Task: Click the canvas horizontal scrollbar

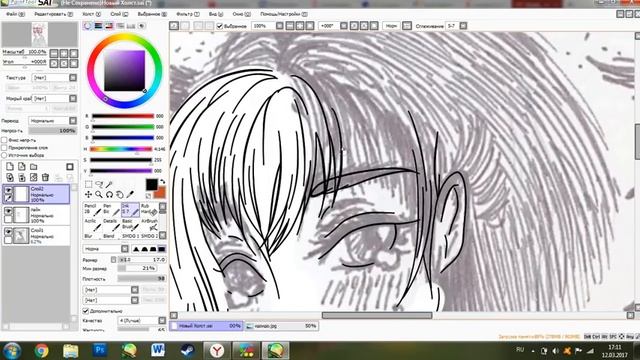Action: tap(377, 315)
